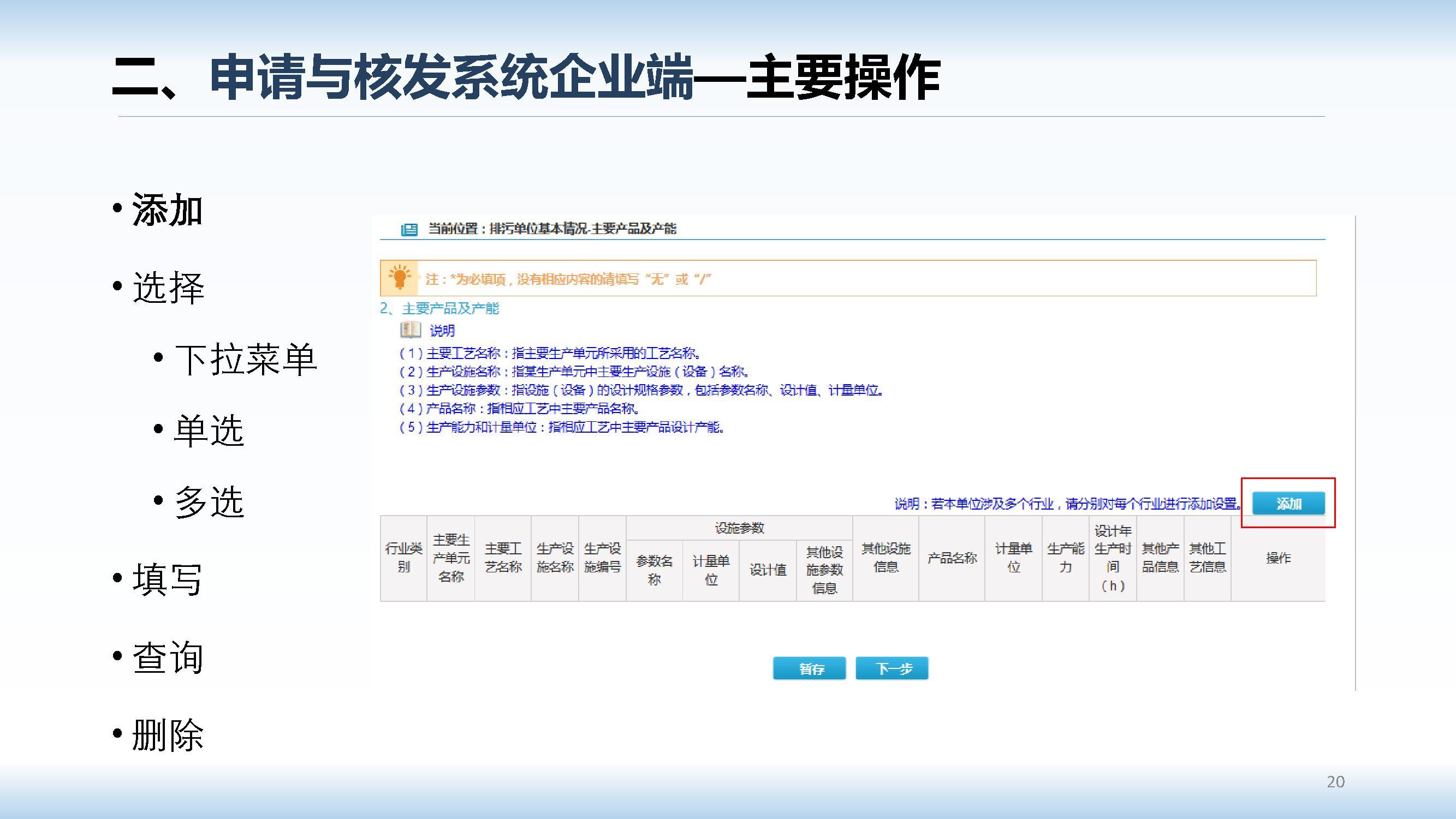
Task: Click the 生产能力 column header
Action: click(1066, 558)
